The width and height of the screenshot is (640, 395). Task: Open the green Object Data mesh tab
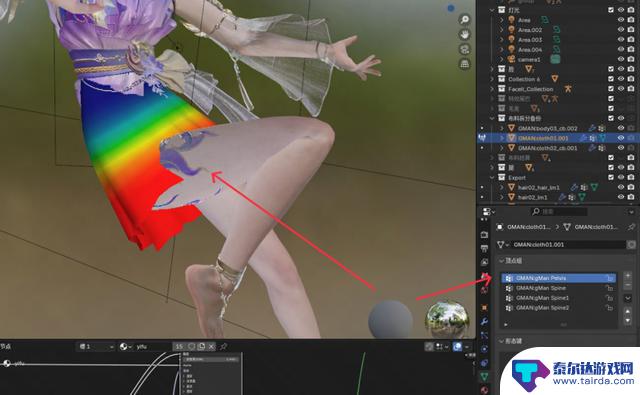484,377
